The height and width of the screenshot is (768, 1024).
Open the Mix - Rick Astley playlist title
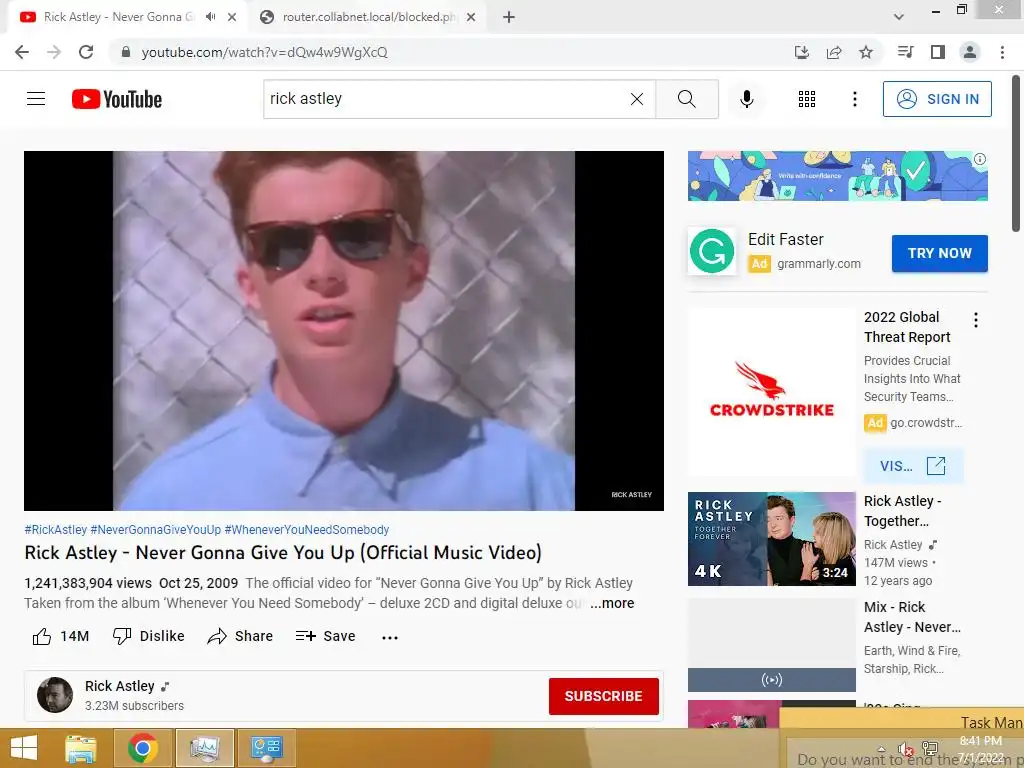click(x=912, y=617)
